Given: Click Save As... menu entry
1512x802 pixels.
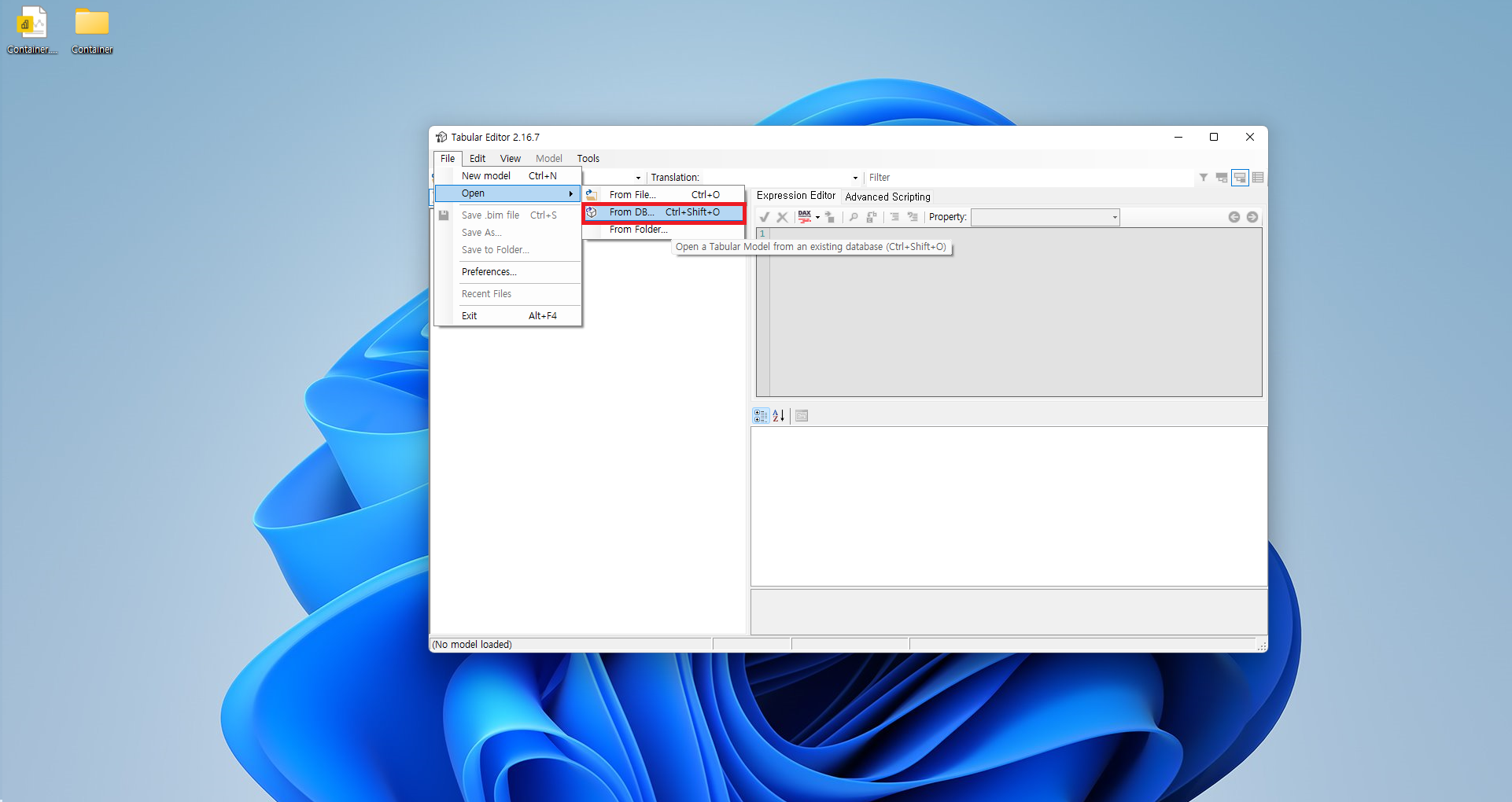Looking at the screenshot, I should [508, 232].
